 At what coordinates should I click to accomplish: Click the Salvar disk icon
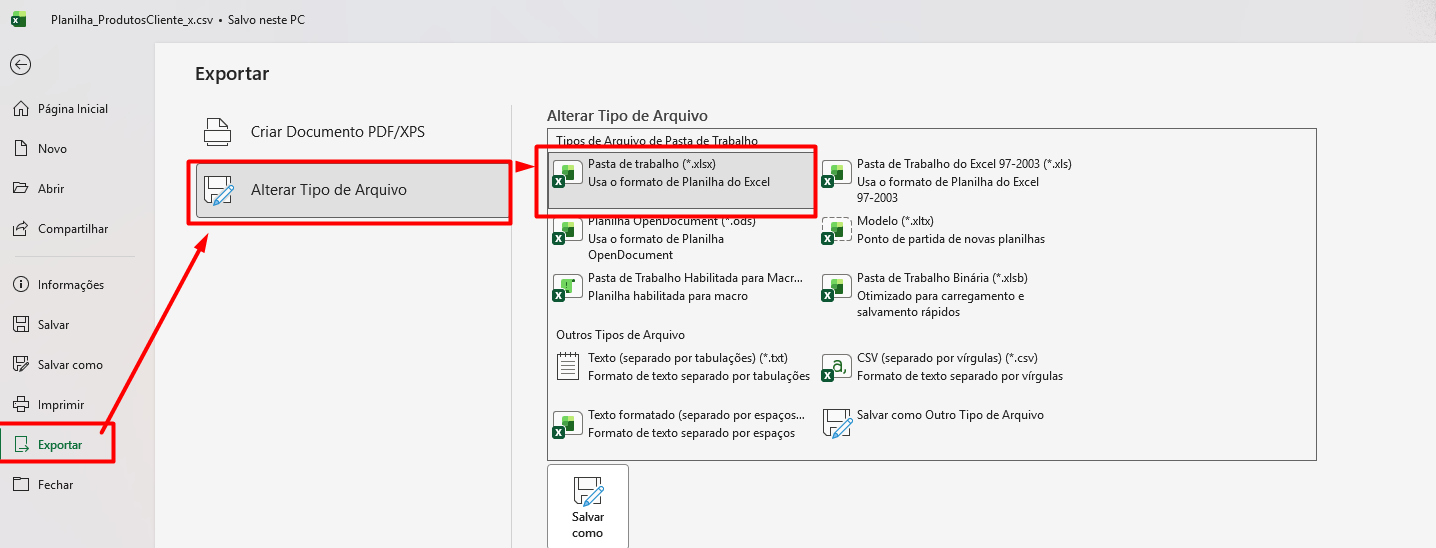(20, 325)
